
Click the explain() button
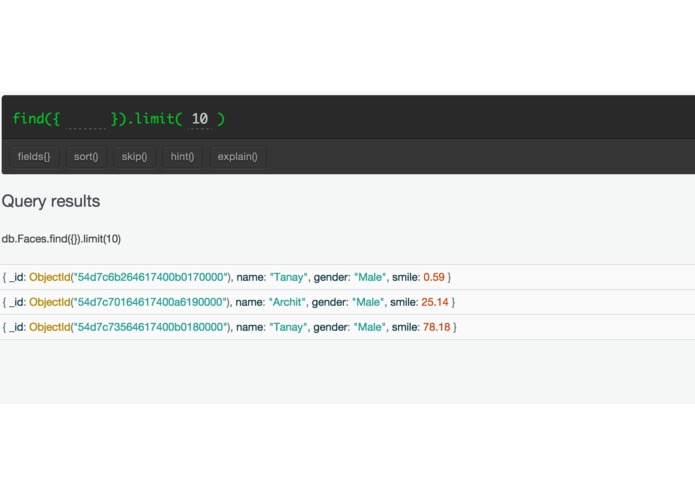[x=238, y=157]
